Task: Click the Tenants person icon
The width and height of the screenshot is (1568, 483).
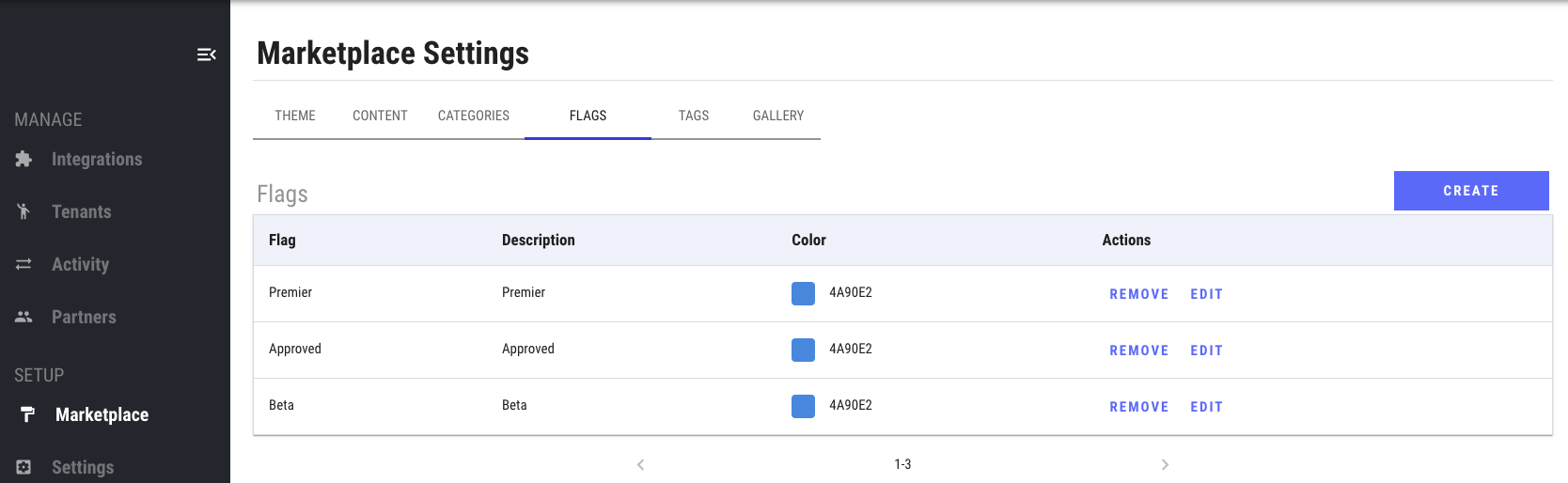Action: pyautogui.click(x=24, y=211)
